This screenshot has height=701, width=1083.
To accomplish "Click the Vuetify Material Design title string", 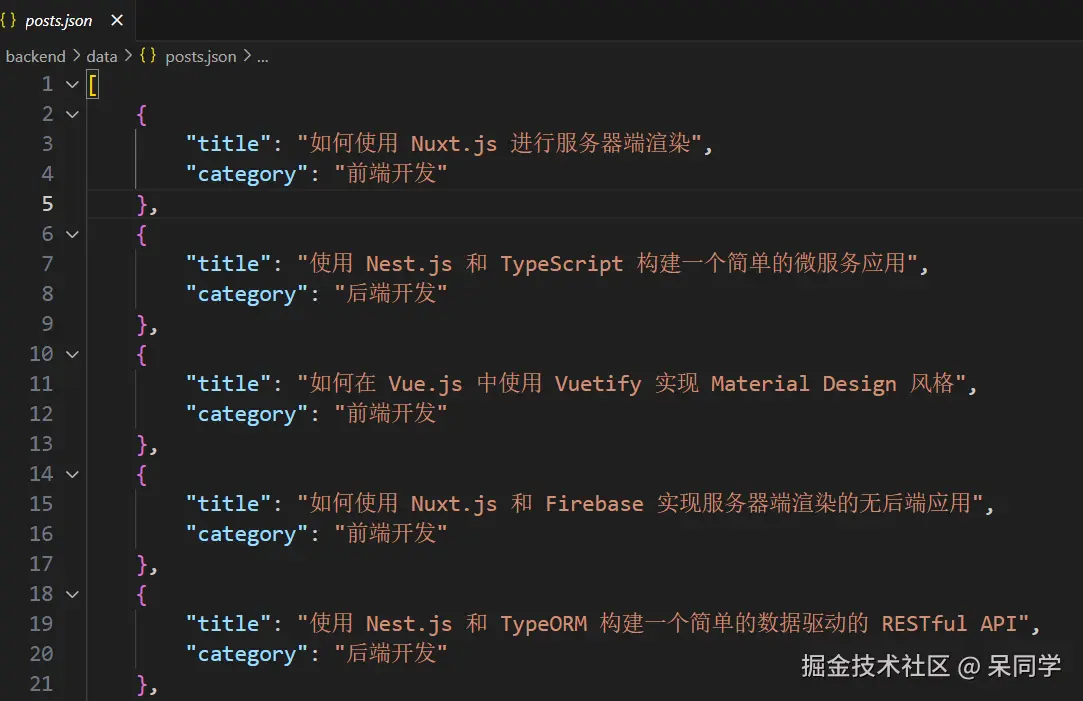I will coord(632,384).
